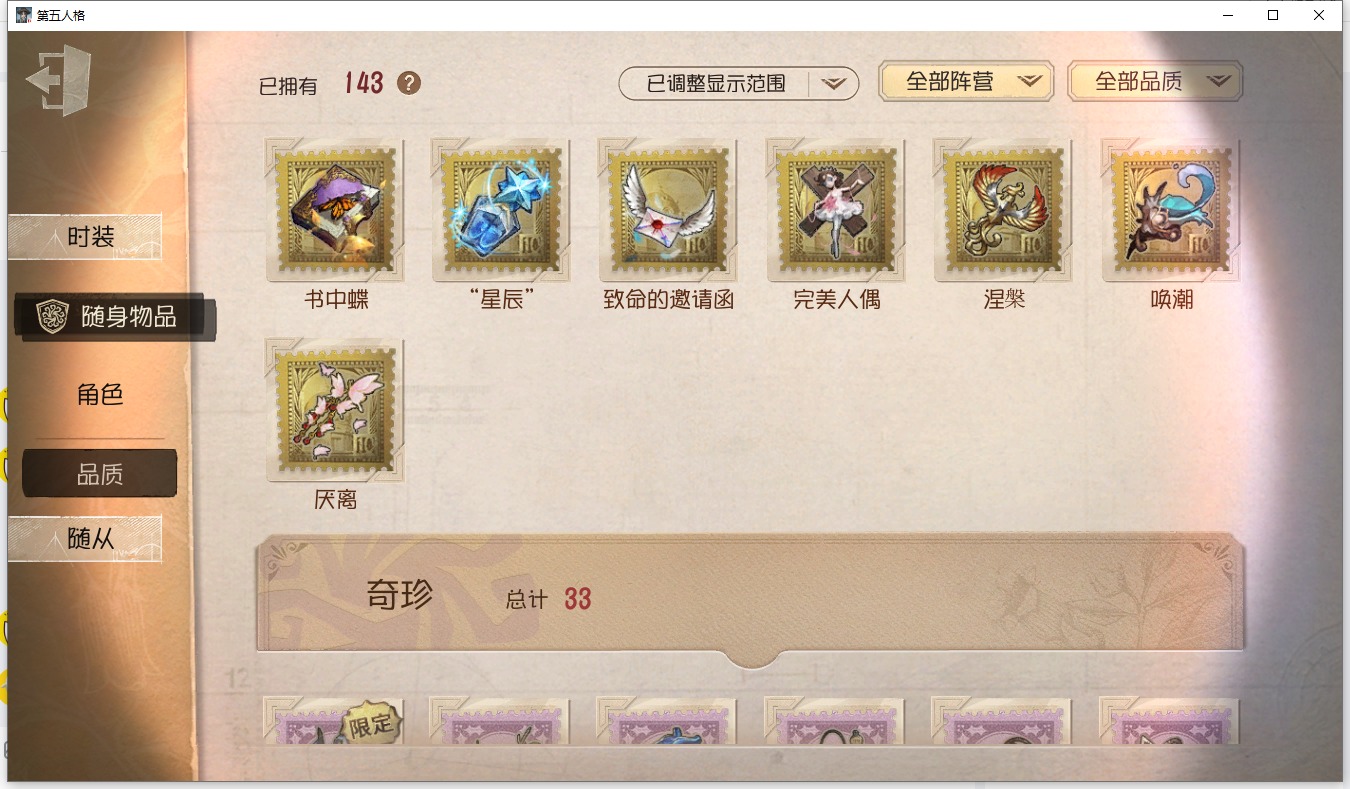Viewport: 1350px width, 789px height.
Task: Open the 全部品质 quality filter
Action: pyautogui.click(x=1155, y=82)
